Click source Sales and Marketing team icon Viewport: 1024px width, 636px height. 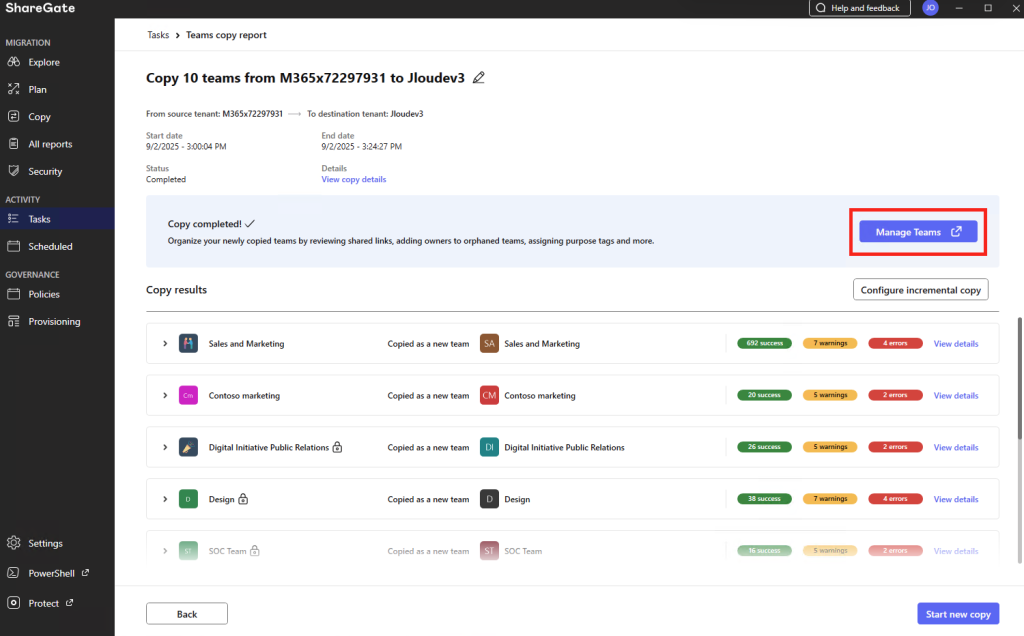click(x=188, y=343)
